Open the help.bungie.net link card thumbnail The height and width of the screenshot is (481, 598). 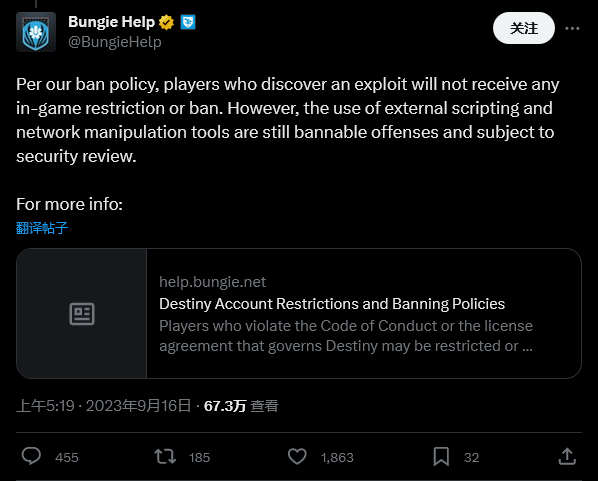[82, 314]
